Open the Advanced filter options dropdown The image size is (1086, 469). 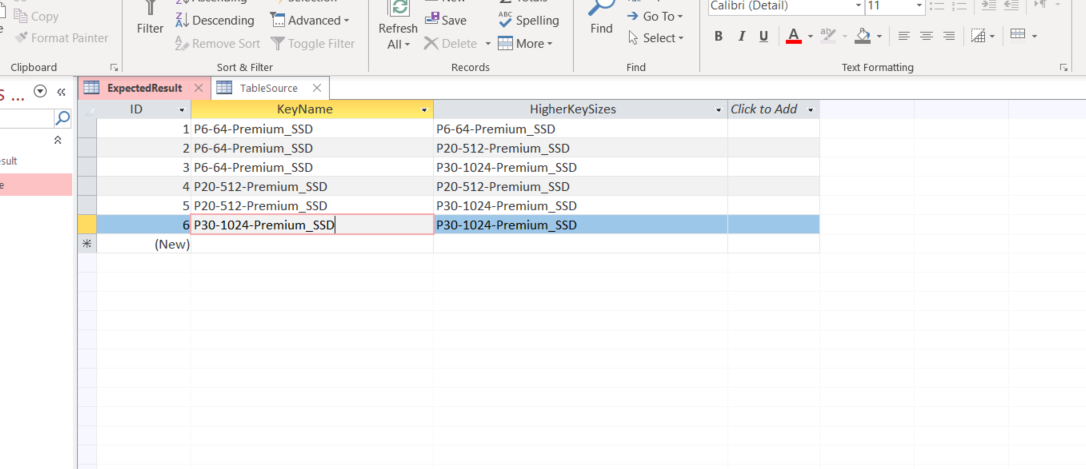[x=310, y=21]
